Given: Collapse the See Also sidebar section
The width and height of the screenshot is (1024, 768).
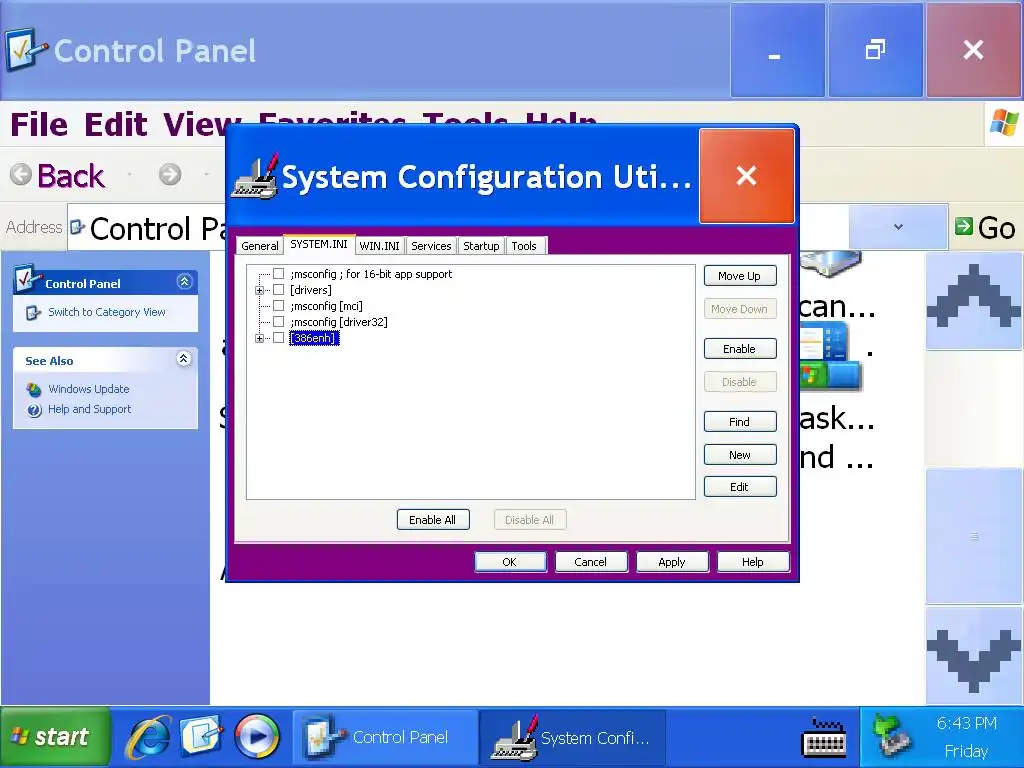Looking at the screenshot, I should pyautogui.click(x=184, y=359).
